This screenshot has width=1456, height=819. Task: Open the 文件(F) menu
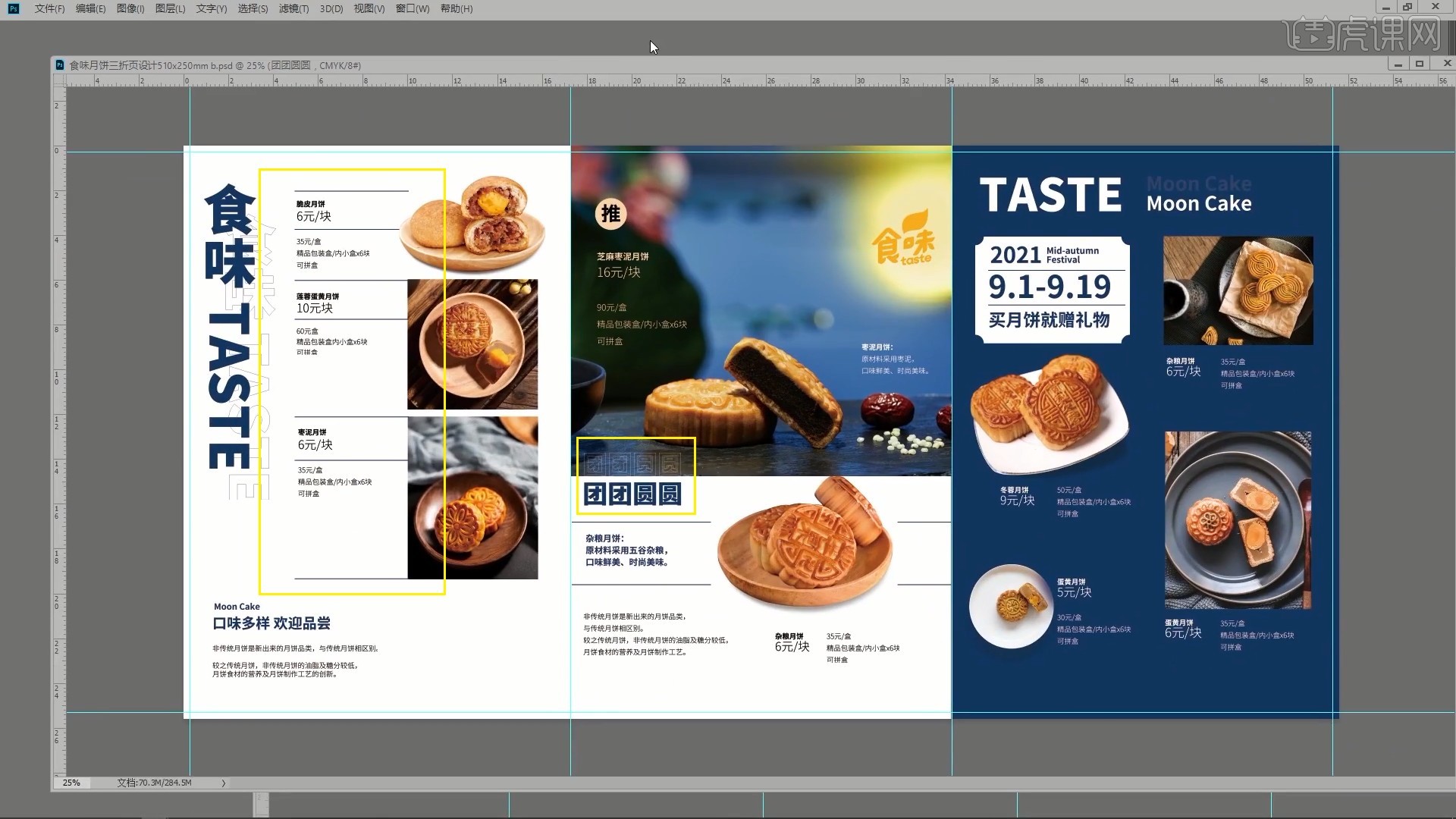click(x=49, y=8)
